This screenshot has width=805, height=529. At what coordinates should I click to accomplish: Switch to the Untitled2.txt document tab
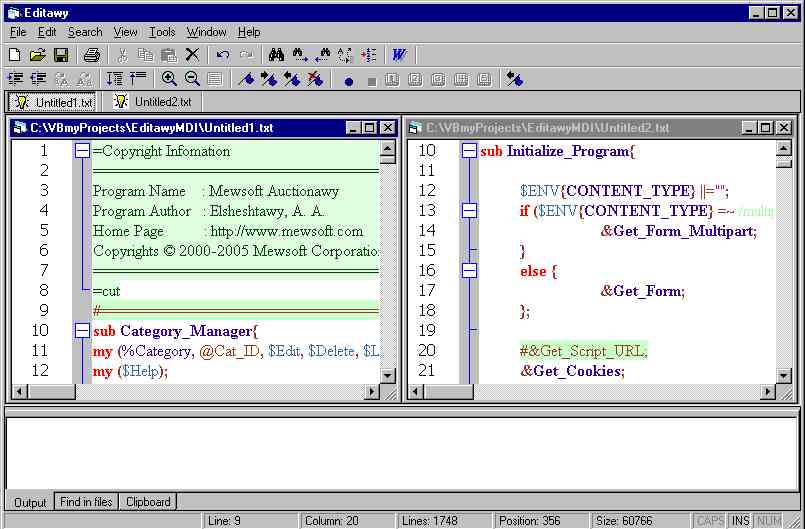tap(153, 102)
